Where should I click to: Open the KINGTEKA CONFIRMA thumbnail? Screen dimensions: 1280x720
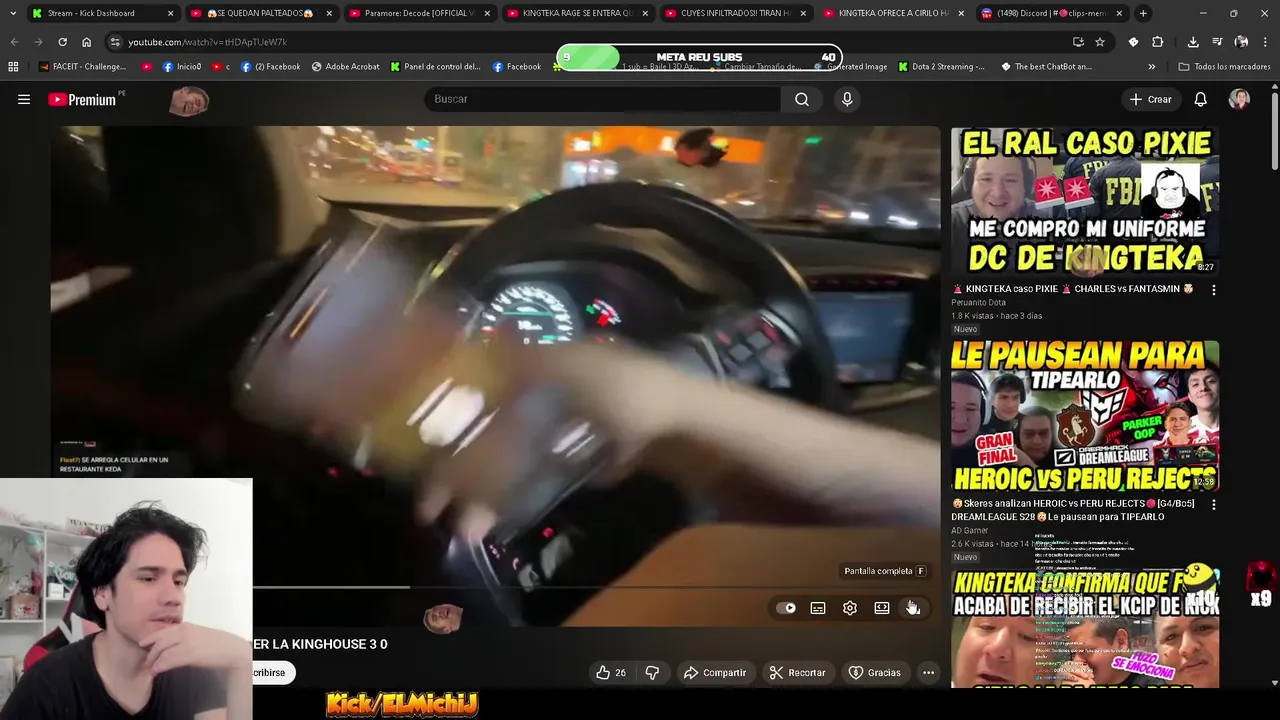(1085, 628)
